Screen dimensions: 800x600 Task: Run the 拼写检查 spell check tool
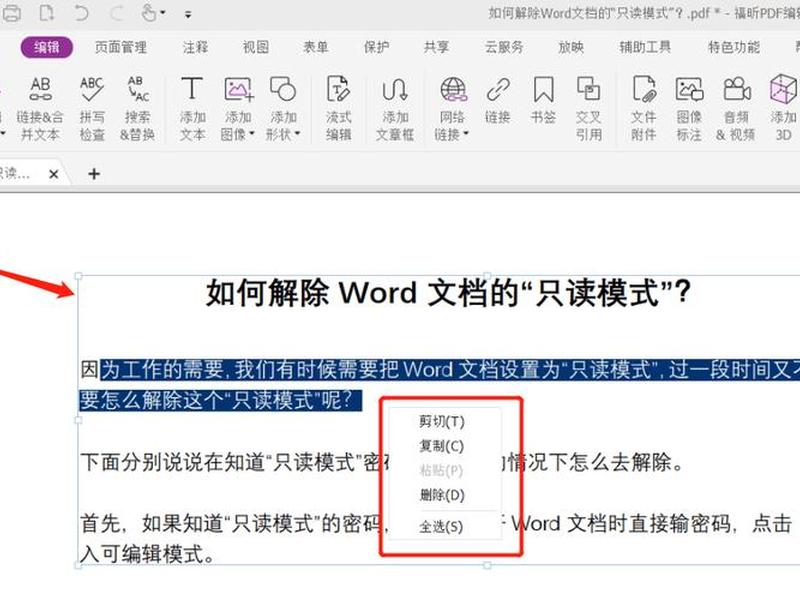pos(92,108)
